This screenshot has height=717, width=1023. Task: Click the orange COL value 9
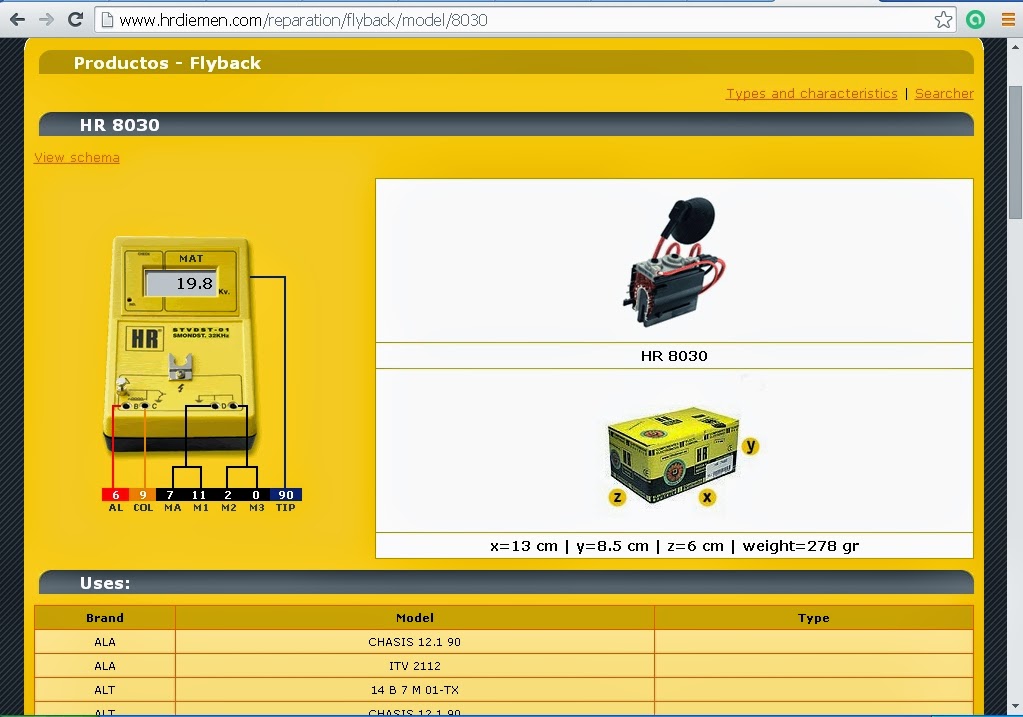click(143, 495)
